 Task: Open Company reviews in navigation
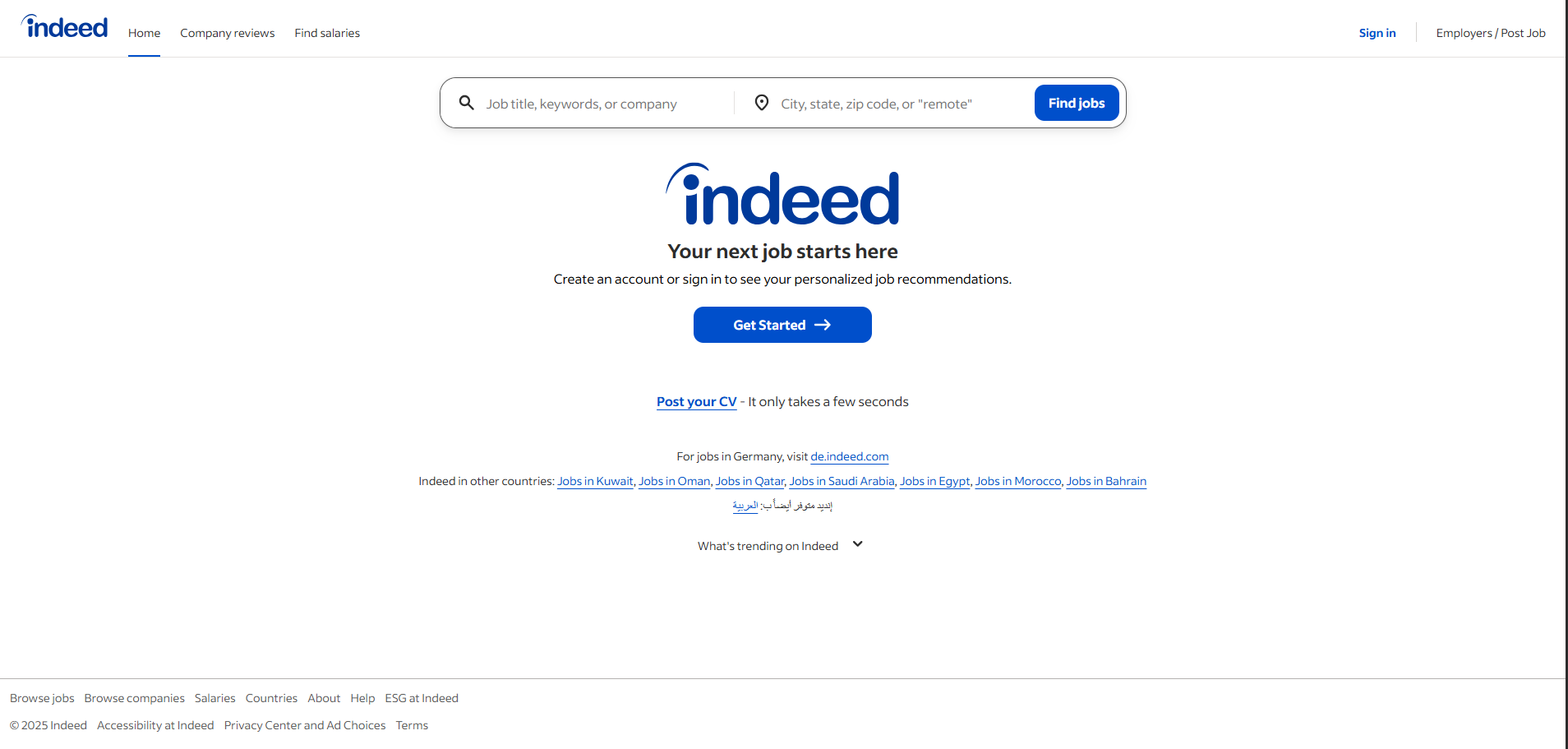[x=228, y=33]
